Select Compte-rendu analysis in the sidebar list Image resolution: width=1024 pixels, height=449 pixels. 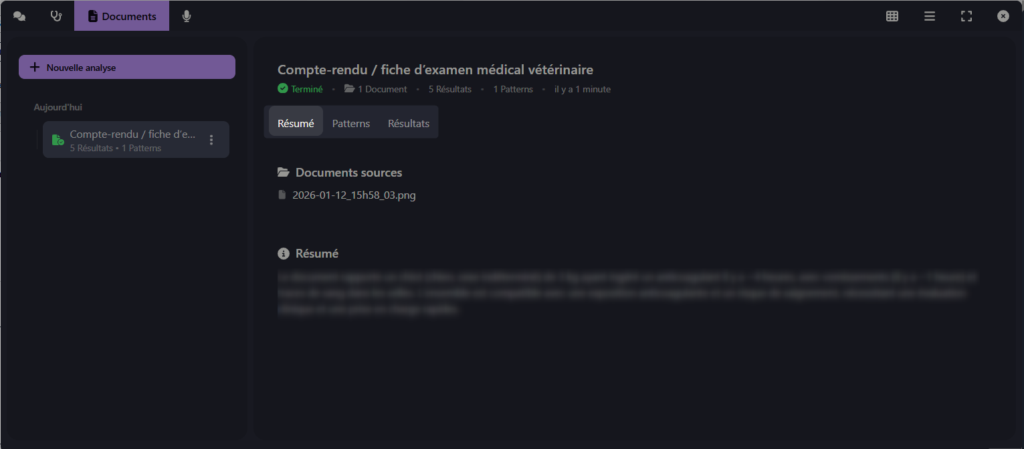click(x=132, y=140)
